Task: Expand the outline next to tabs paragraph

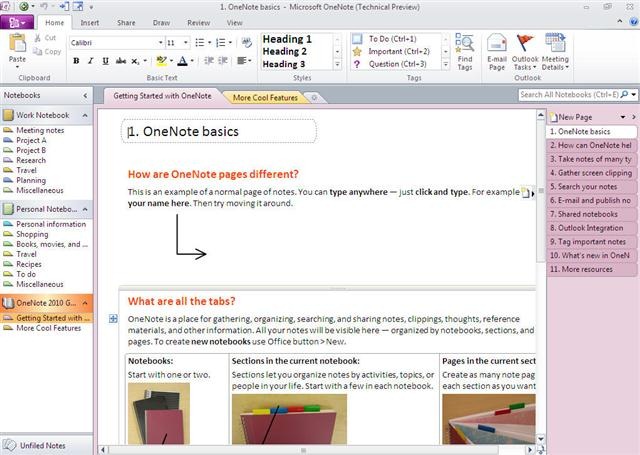Action: tap(113, 319)
